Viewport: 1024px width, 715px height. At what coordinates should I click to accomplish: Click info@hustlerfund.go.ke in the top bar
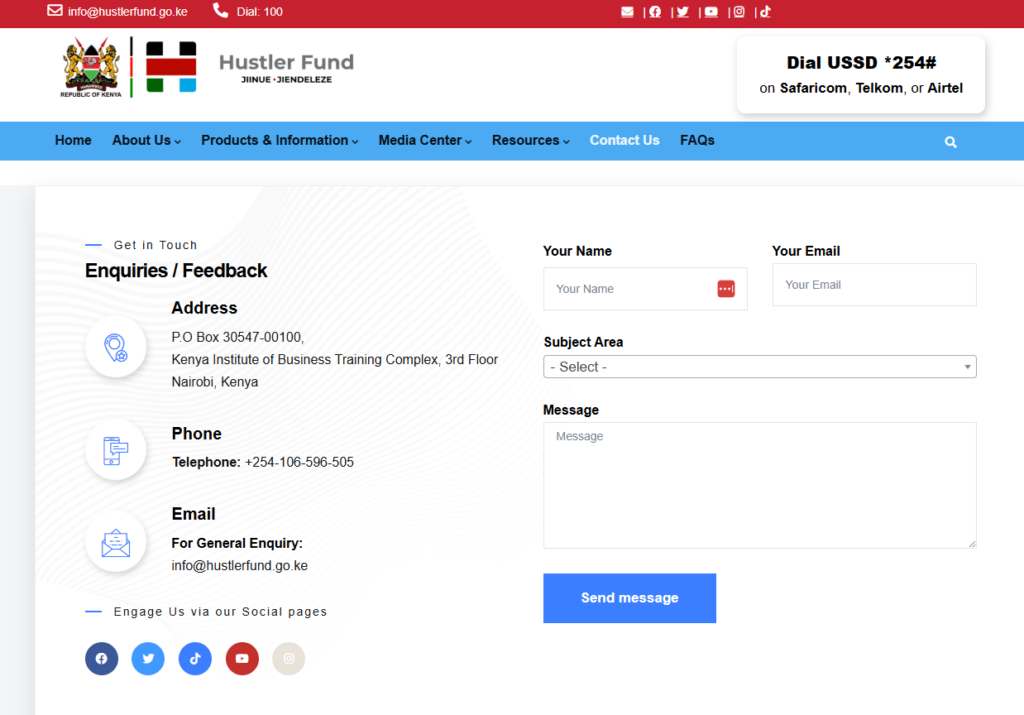pos(127,12)
